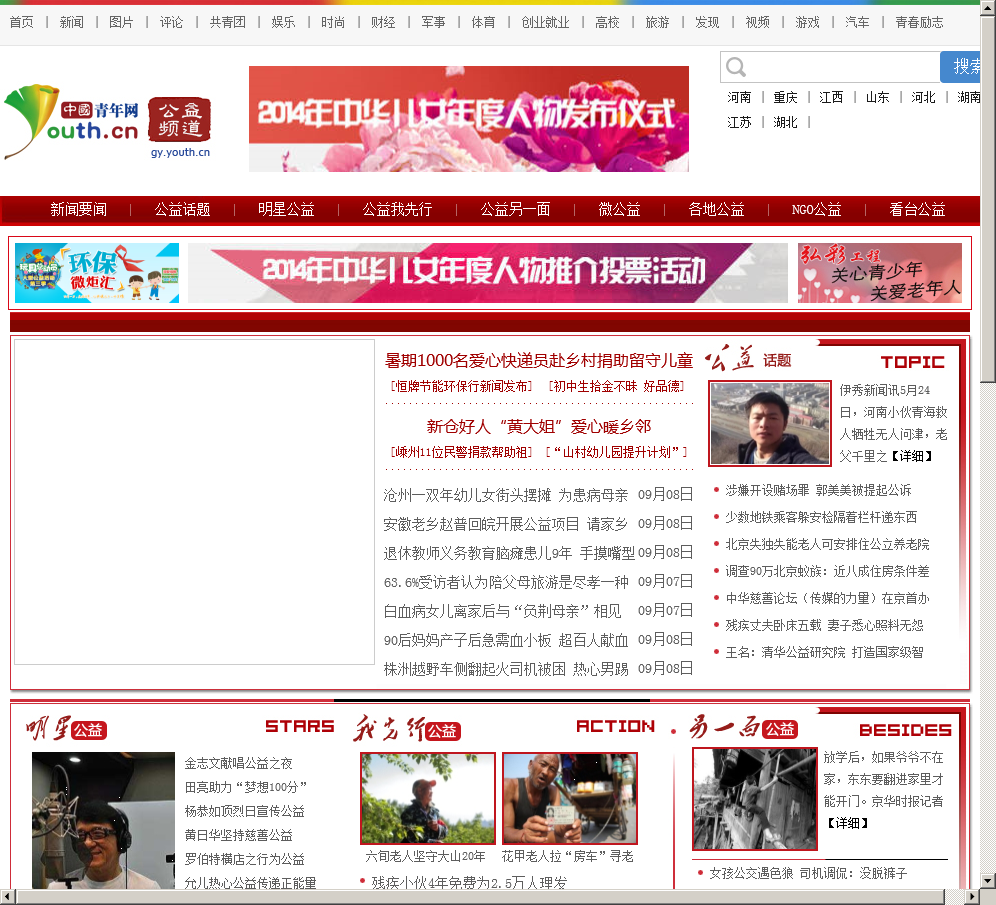This screenshot has height=905, width=996.
Task: Open 军事 in top navigation
Action: coord(433,22)
